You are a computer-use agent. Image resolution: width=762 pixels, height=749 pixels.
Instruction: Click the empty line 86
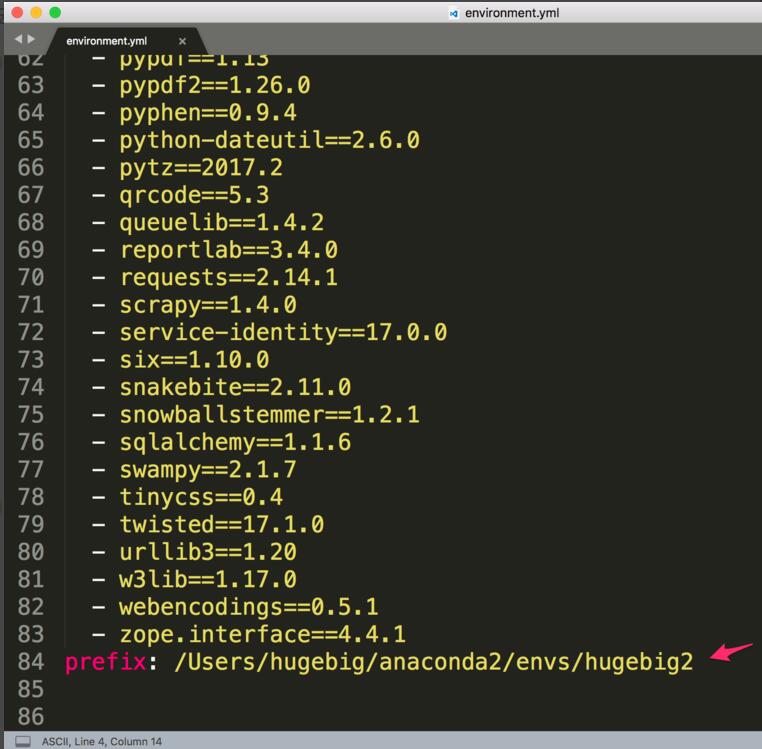tap(300, 716)
